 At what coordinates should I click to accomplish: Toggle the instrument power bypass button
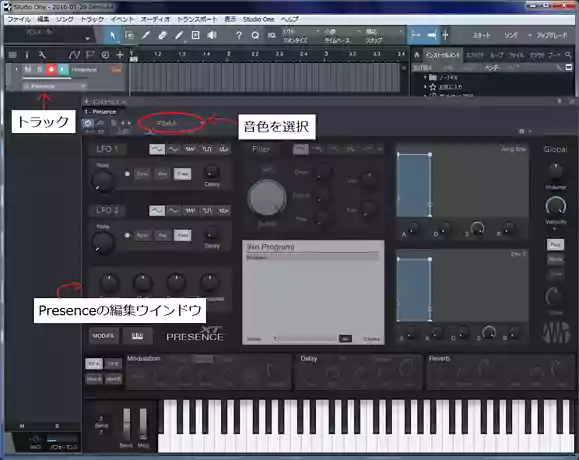point(88,123)
